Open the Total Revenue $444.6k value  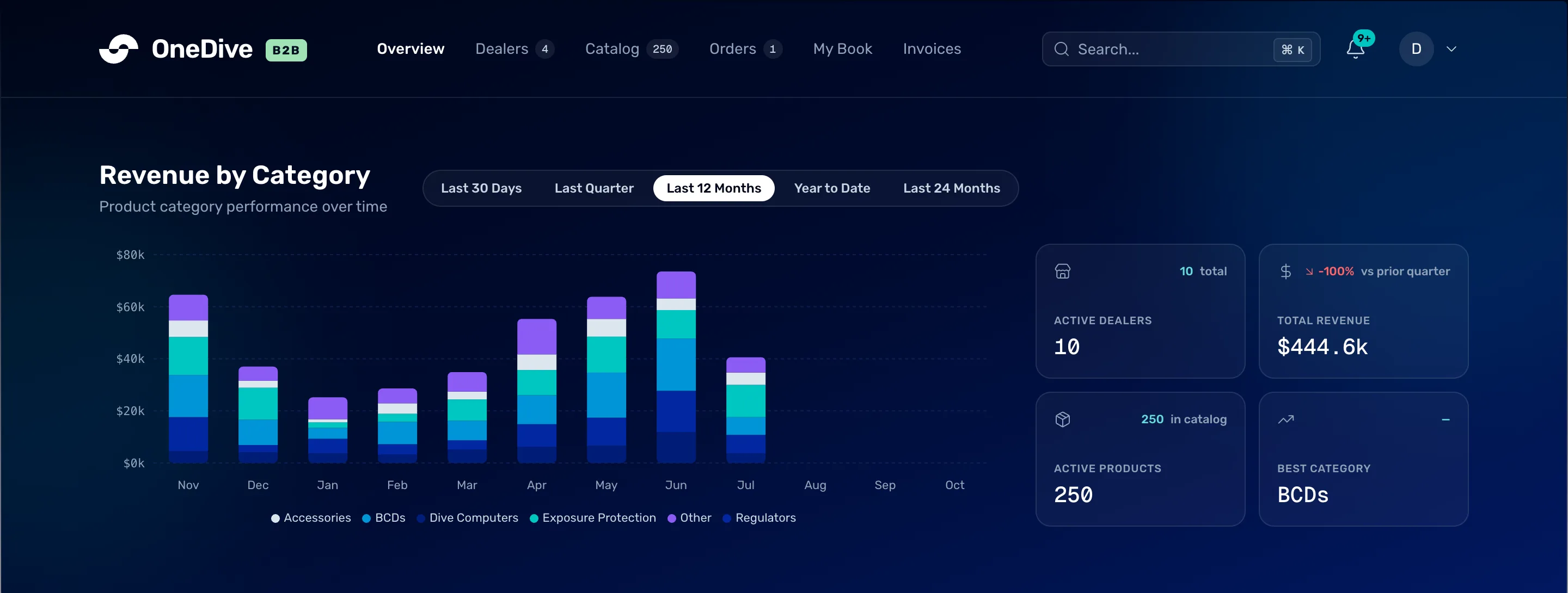pos(1322,347)
